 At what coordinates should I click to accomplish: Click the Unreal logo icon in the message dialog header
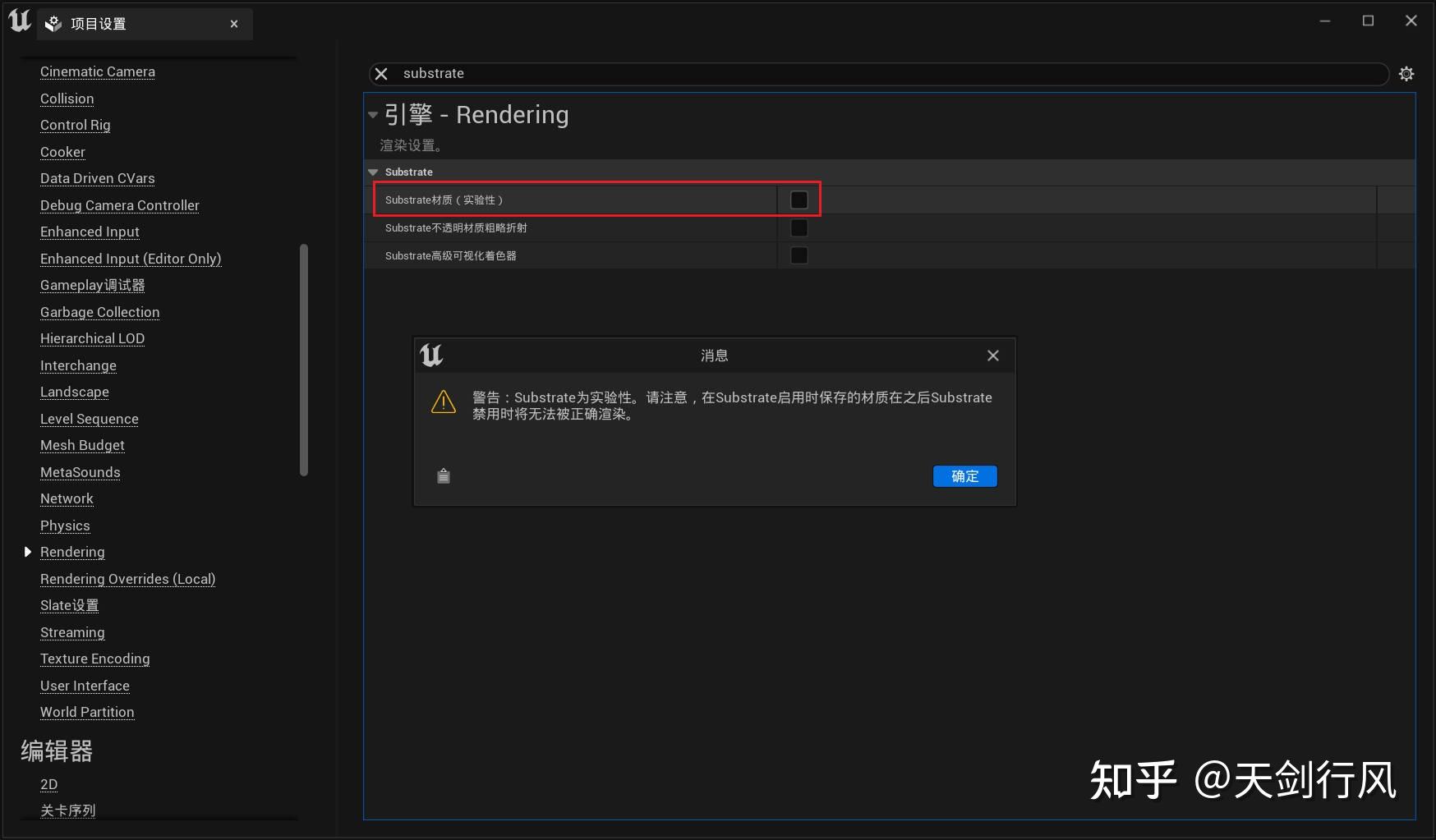point(430,355)
